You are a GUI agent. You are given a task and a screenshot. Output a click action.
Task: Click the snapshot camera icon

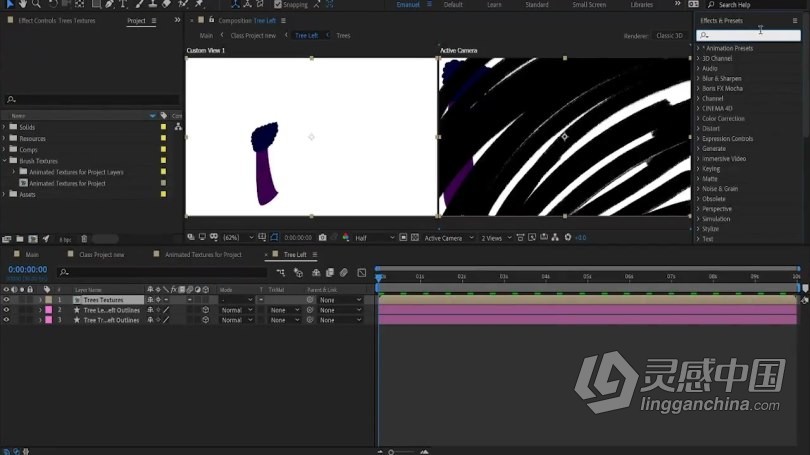[x=322, y=238]
